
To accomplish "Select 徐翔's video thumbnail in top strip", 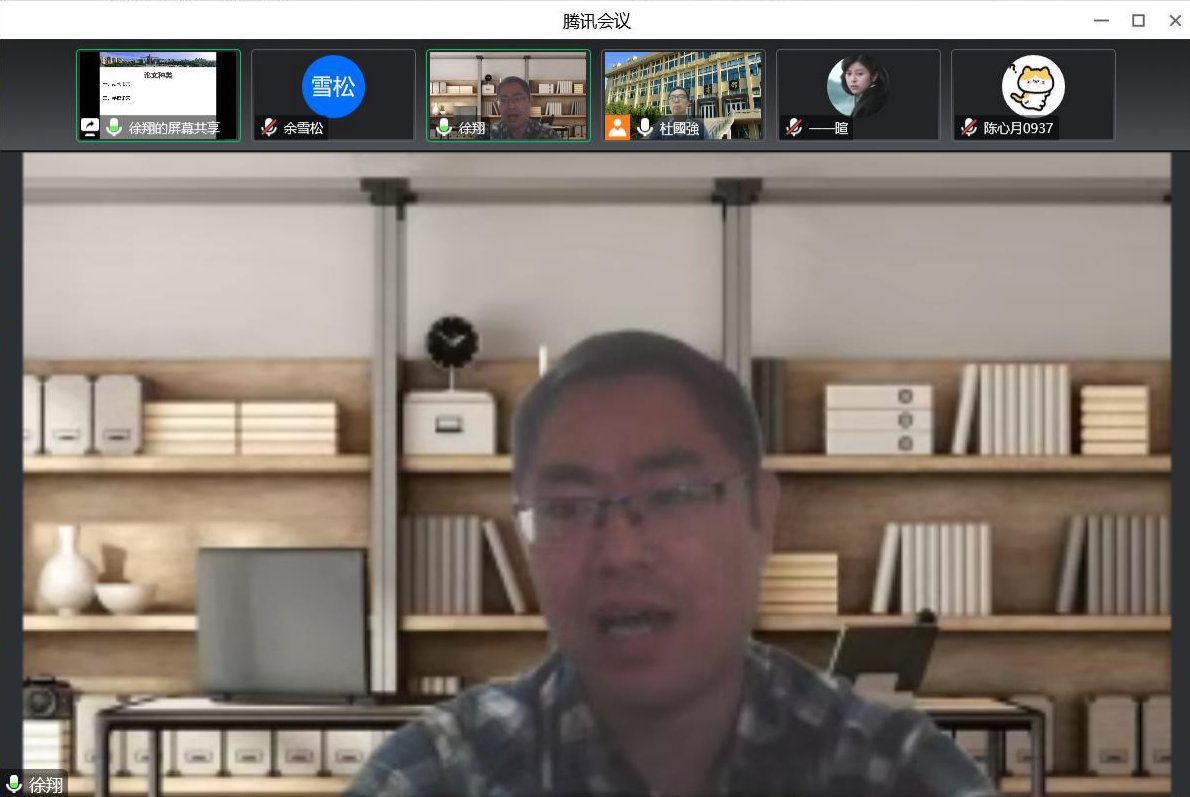I will click(x=508, y=90).
